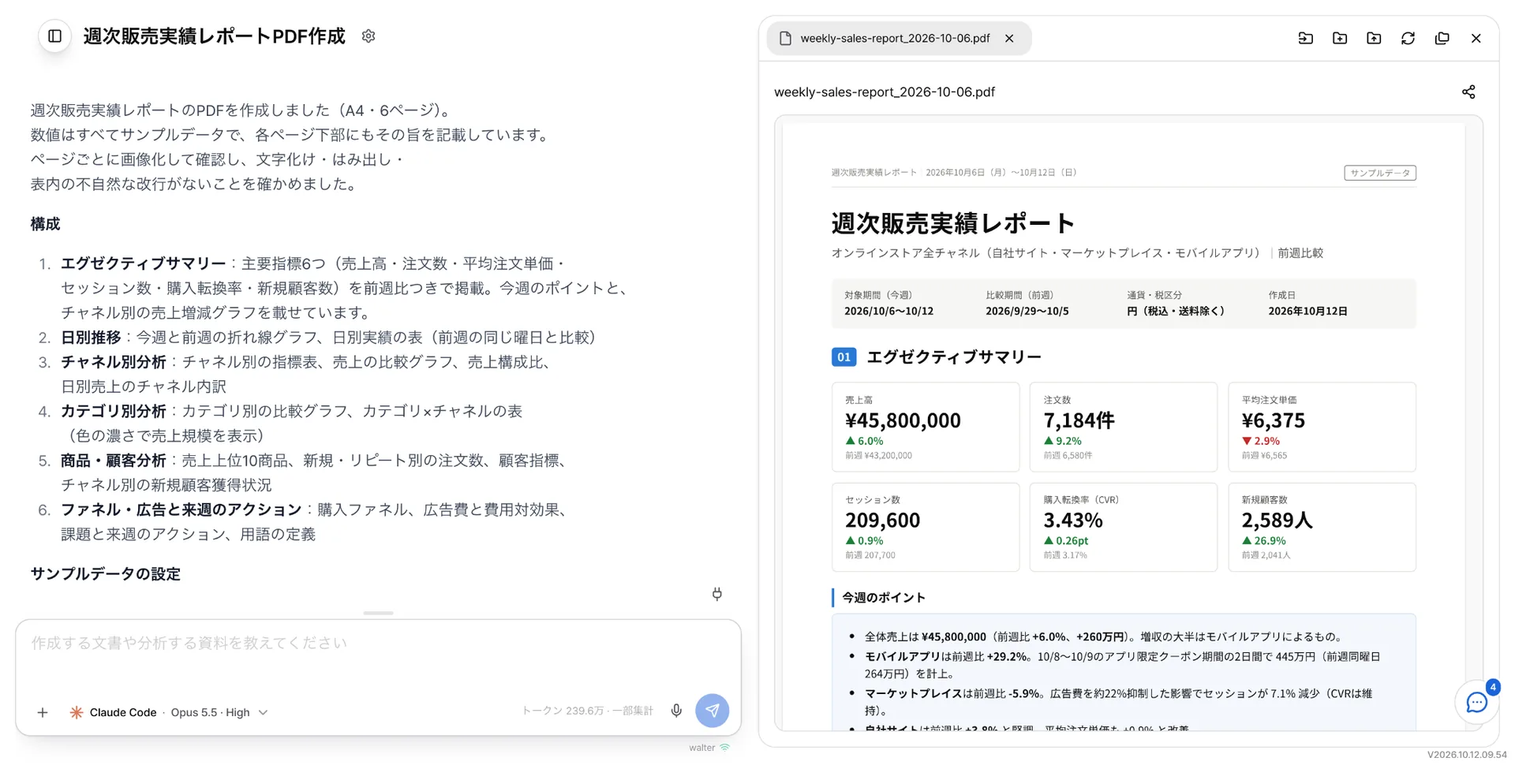Send the message with the paper-plane button
The height and width of the screenshot is (784, 1515).
(713, 711)
